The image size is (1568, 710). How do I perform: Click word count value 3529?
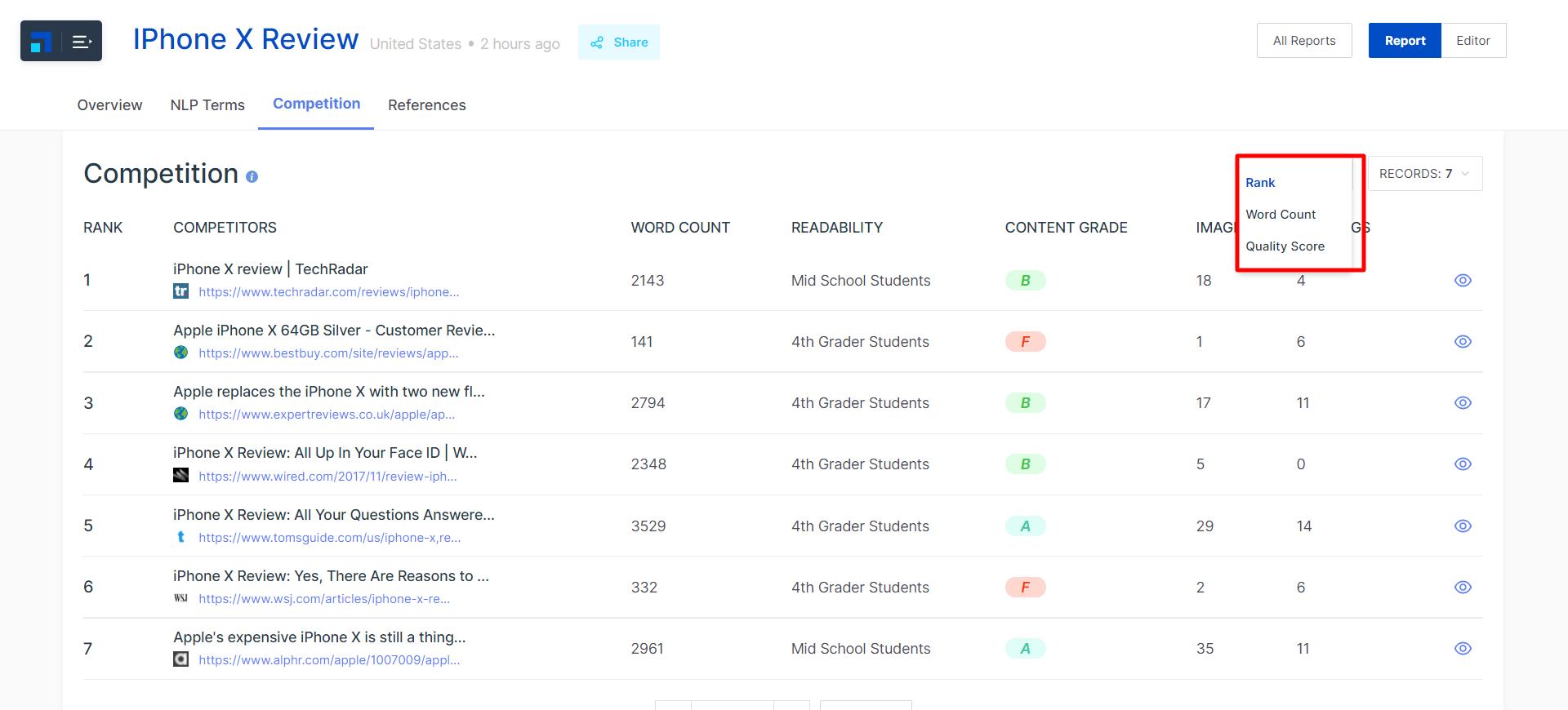pos(648,526)
